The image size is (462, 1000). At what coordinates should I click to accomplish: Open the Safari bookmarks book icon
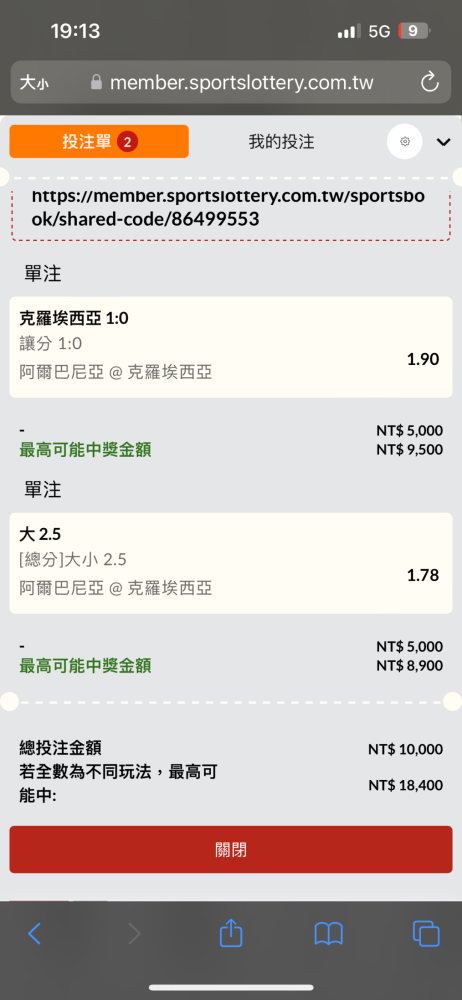pos(329,934)
